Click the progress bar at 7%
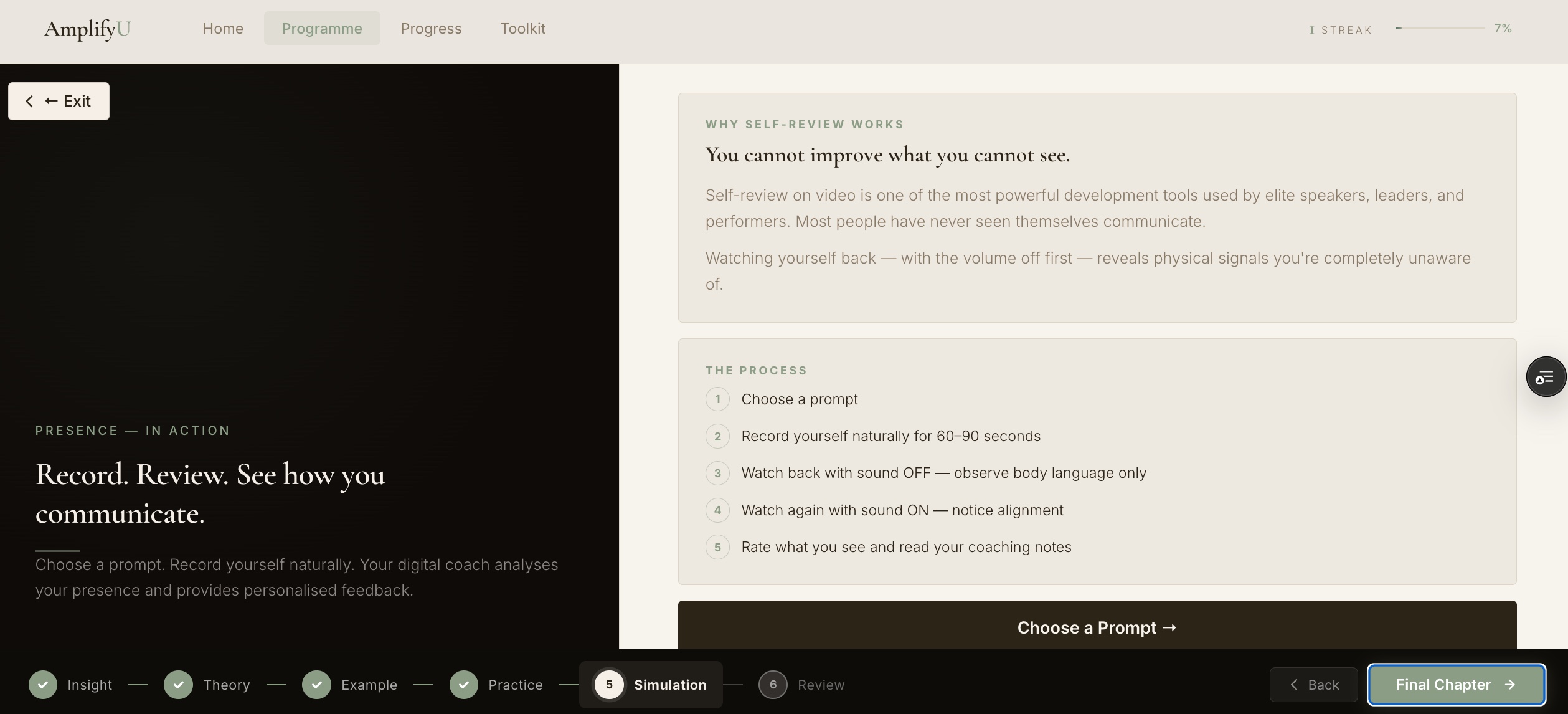The height and width of the screenshot is (714, 1568). pyautogui.click(x=1440, y=28)
